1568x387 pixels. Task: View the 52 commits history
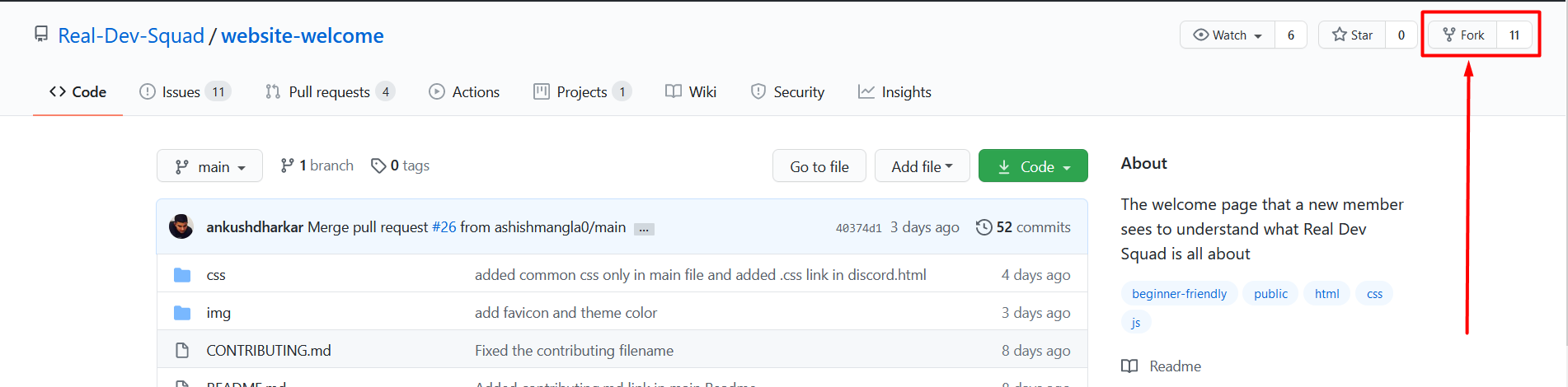coord(1023,227)
